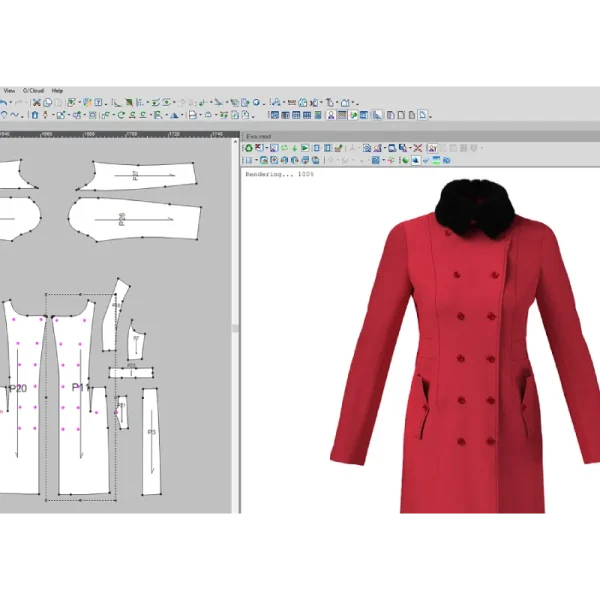Viewport: 600px width, 600px height.
Task: Toggle the avatar model view button
Action: pyautogui.click(x=331, y=115)
